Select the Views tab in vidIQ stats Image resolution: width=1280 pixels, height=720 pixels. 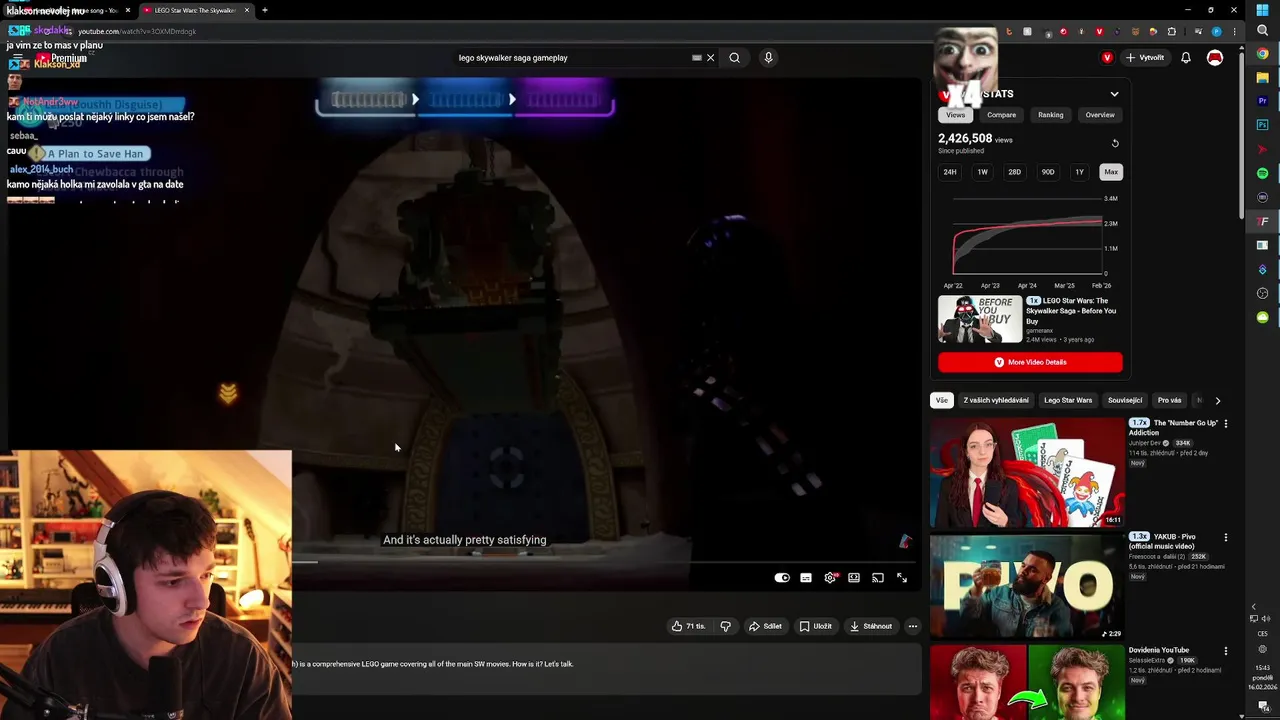pos(956,115)
